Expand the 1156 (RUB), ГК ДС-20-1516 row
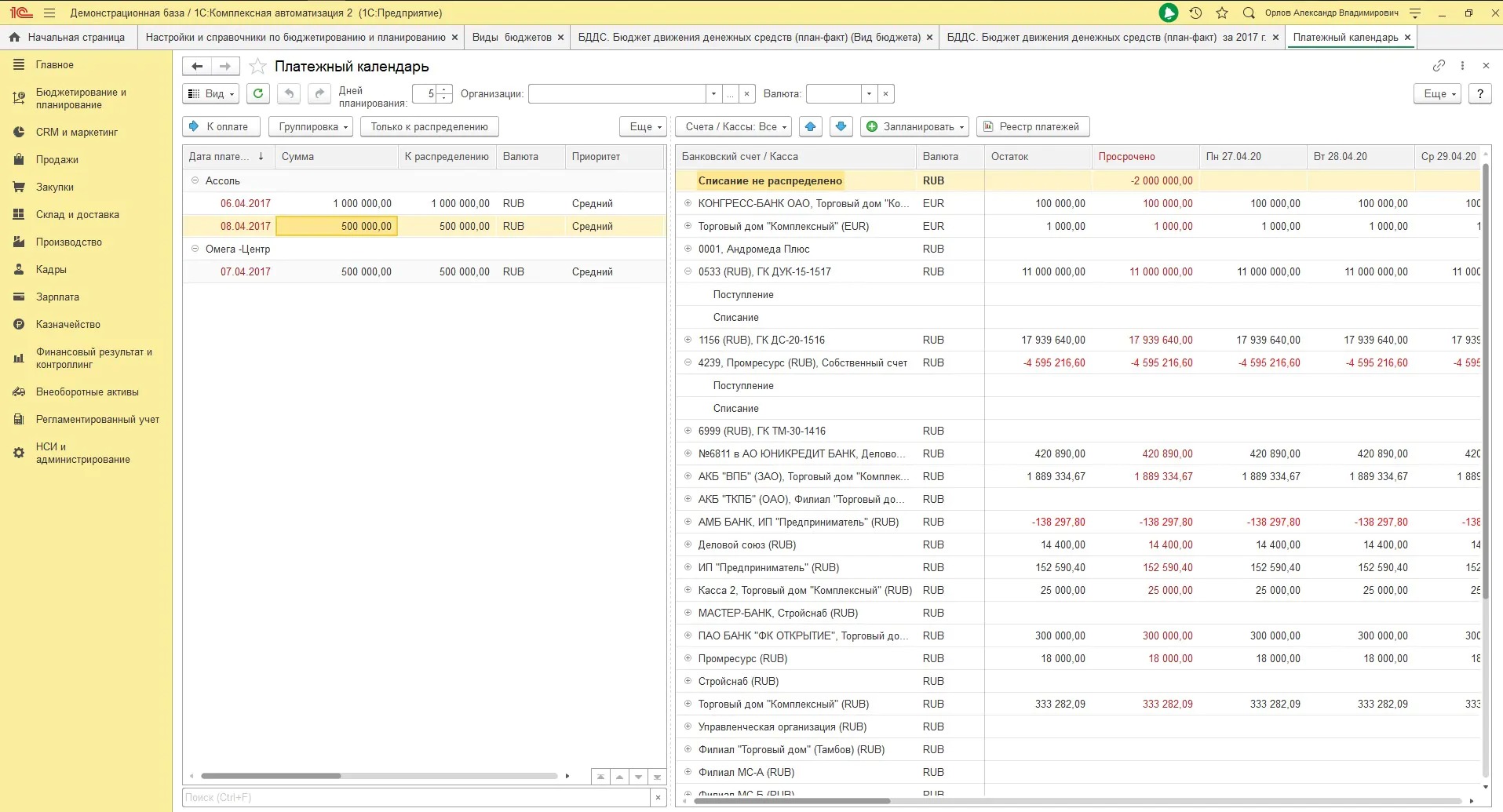Image resolution: width=1503 pixels, height=812 pixels. click(688, 340)
